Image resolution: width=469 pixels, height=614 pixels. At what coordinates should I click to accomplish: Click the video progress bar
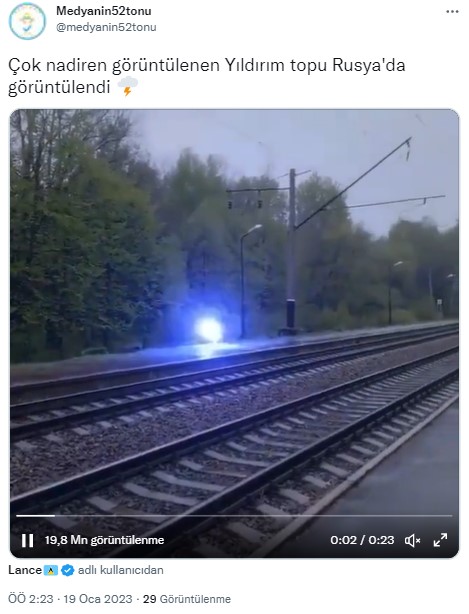[x=234, y=516]
